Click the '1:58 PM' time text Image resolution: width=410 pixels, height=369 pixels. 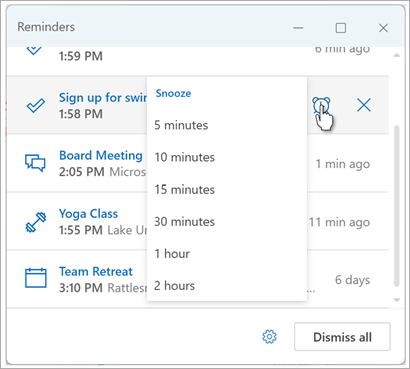pyautogui.click(x=81, y=114)
